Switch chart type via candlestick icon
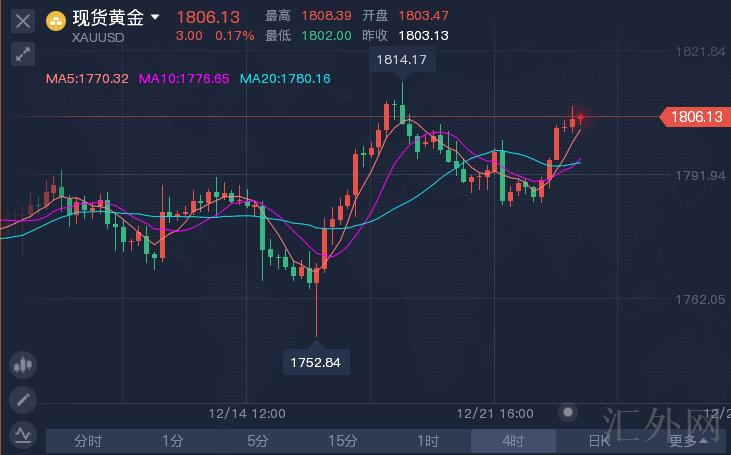This screenshot has height=455, width=731. click(22, 366)
